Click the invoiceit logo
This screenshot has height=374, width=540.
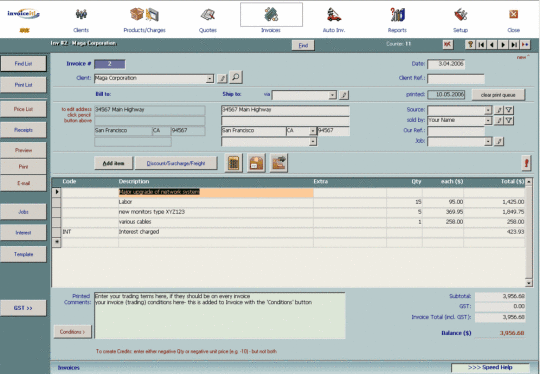(x=23, y=14)
